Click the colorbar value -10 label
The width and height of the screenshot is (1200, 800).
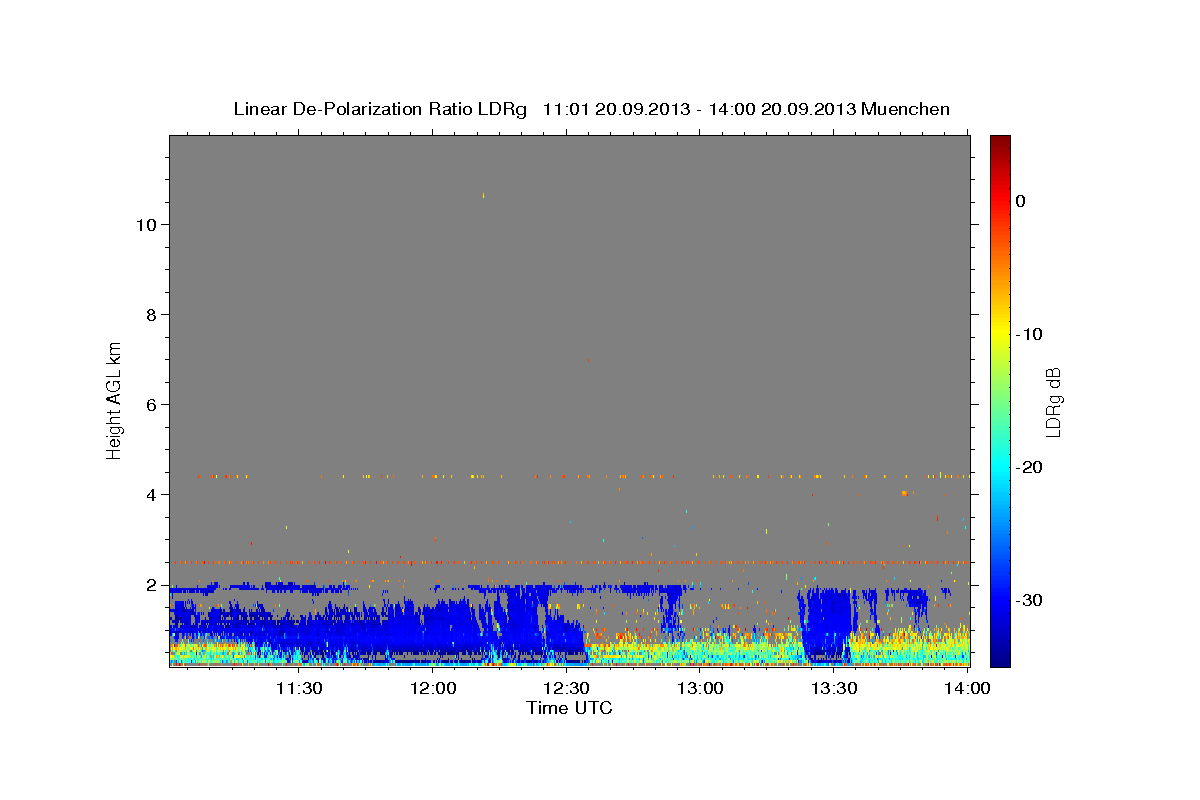click(1030, 334)
